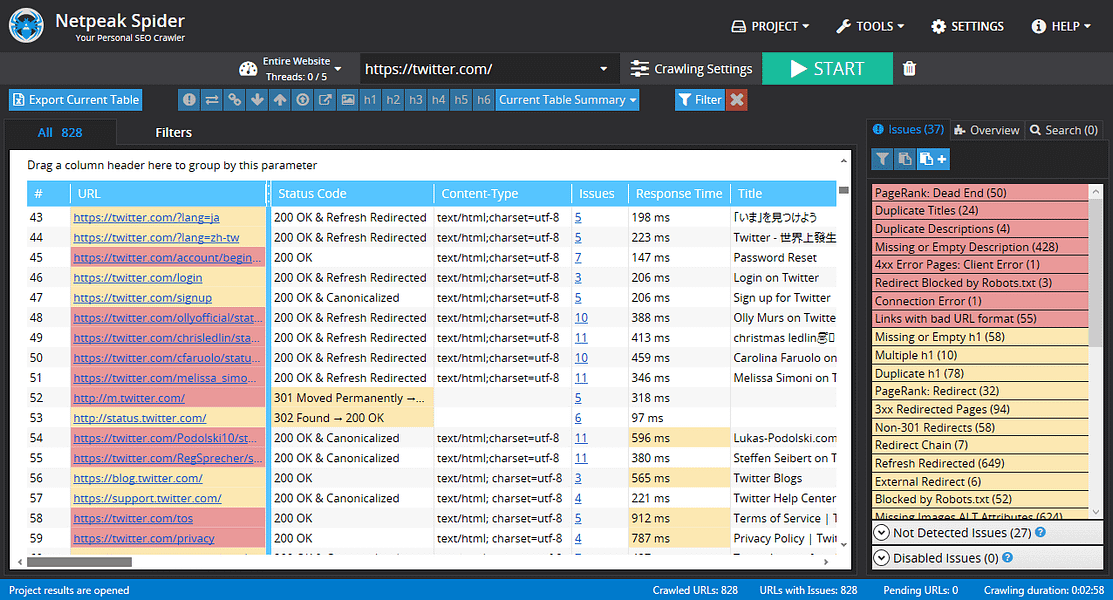Click the red X clear filter button

(737, 100)
